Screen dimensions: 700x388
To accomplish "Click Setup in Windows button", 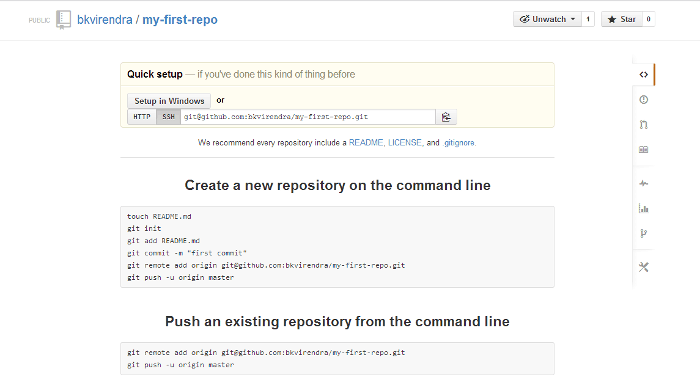I will [169, 101].
